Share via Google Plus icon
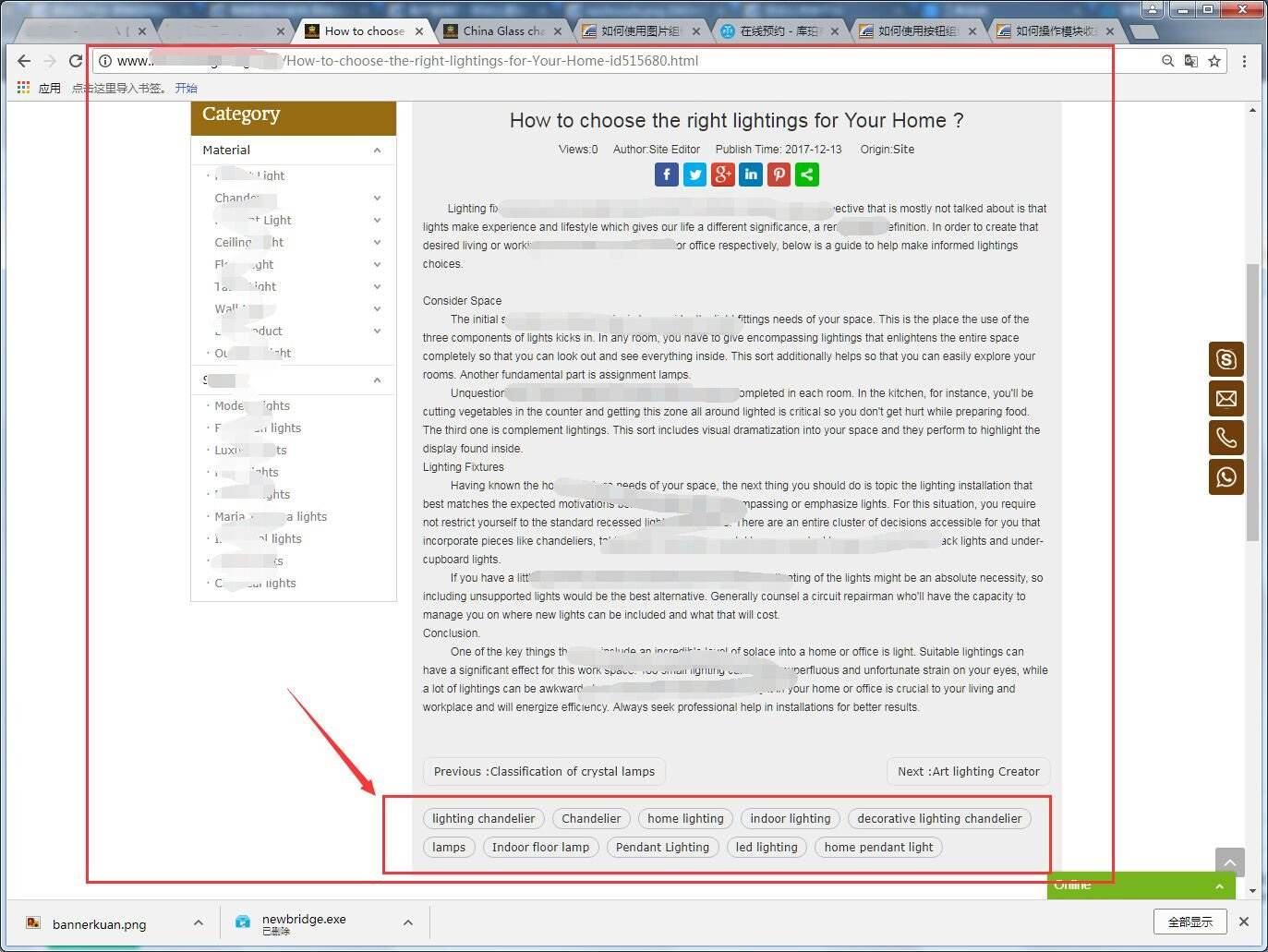 723,175
